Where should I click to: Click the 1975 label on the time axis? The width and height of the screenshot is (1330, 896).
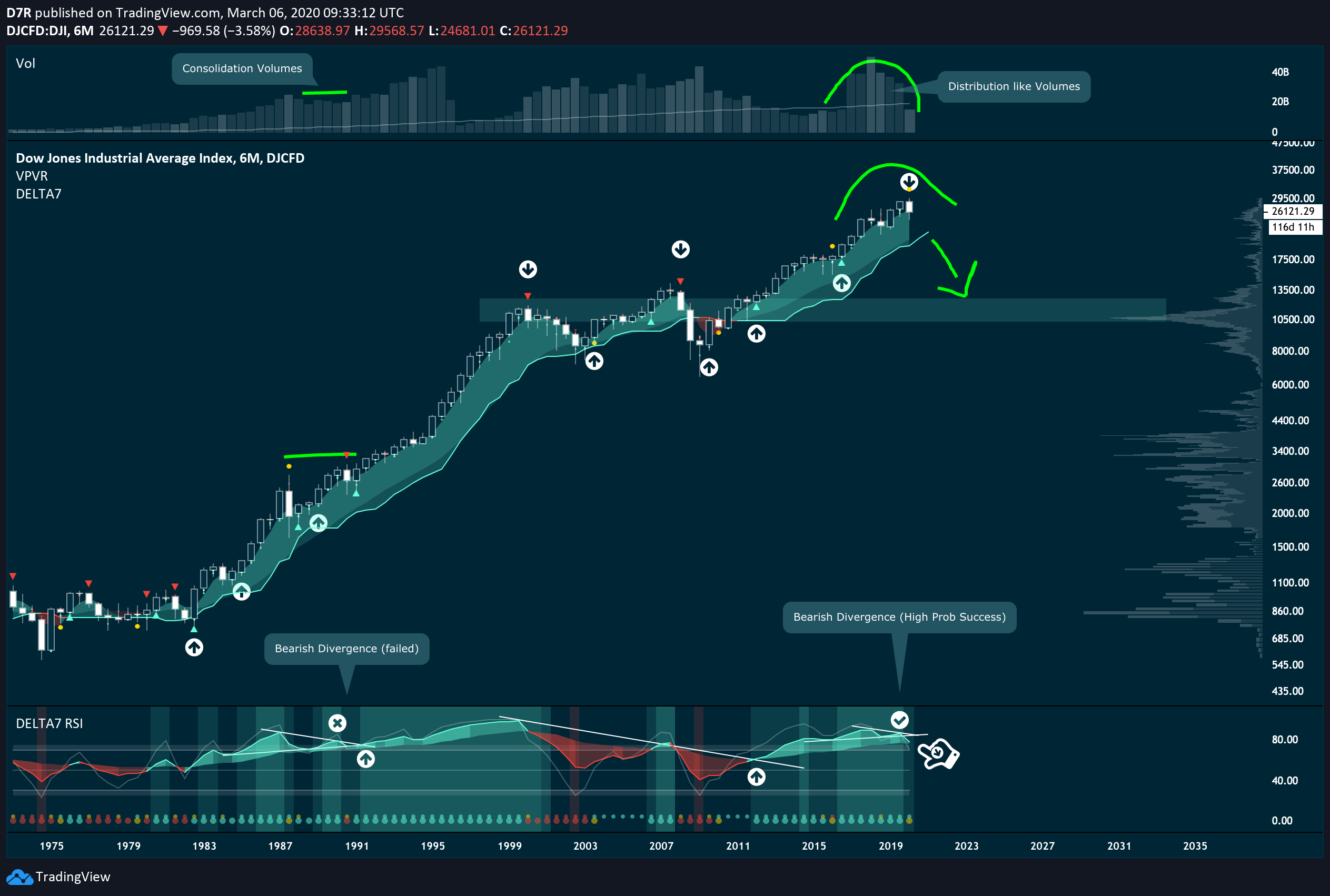[x=52, y=847]
